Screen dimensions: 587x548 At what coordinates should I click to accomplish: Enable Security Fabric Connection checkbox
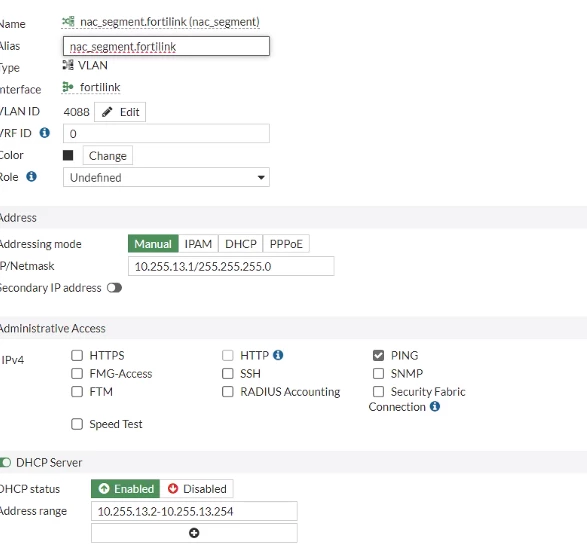click(378, 392)
